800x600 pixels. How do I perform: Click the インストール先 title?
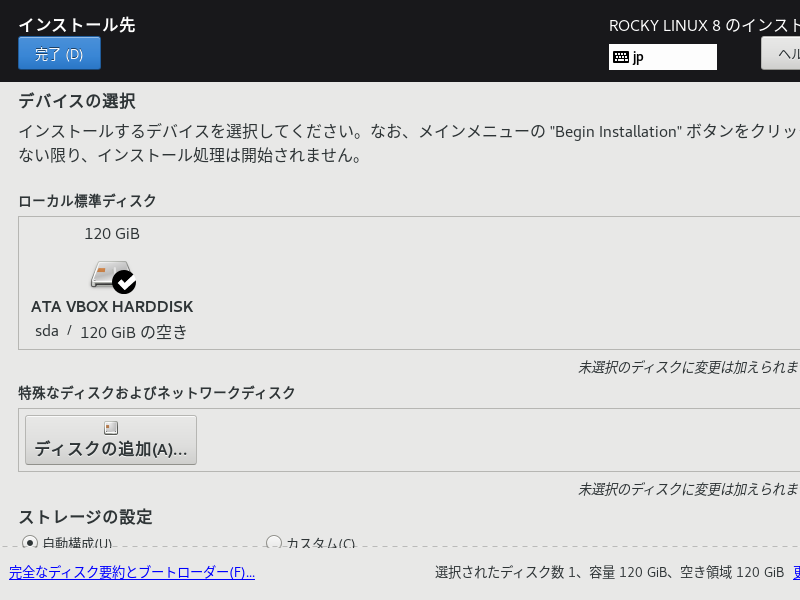77,25
